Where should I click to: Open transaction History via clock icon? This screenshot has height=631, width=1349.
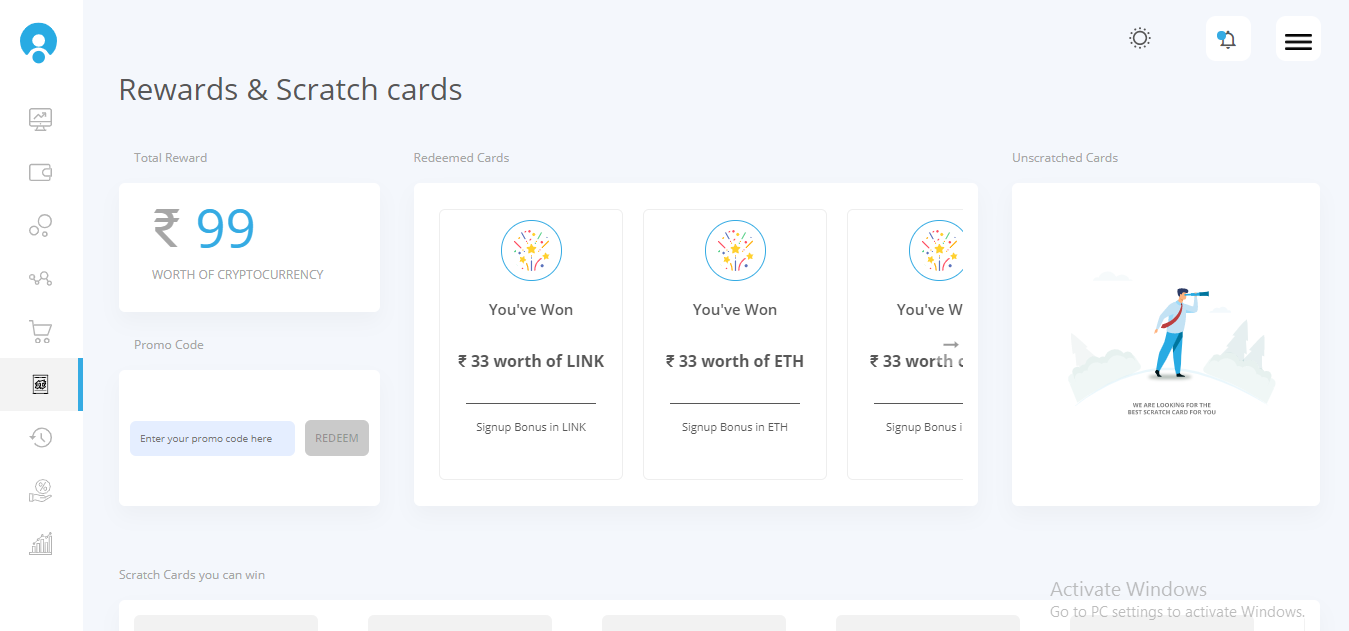click(40, 437)
